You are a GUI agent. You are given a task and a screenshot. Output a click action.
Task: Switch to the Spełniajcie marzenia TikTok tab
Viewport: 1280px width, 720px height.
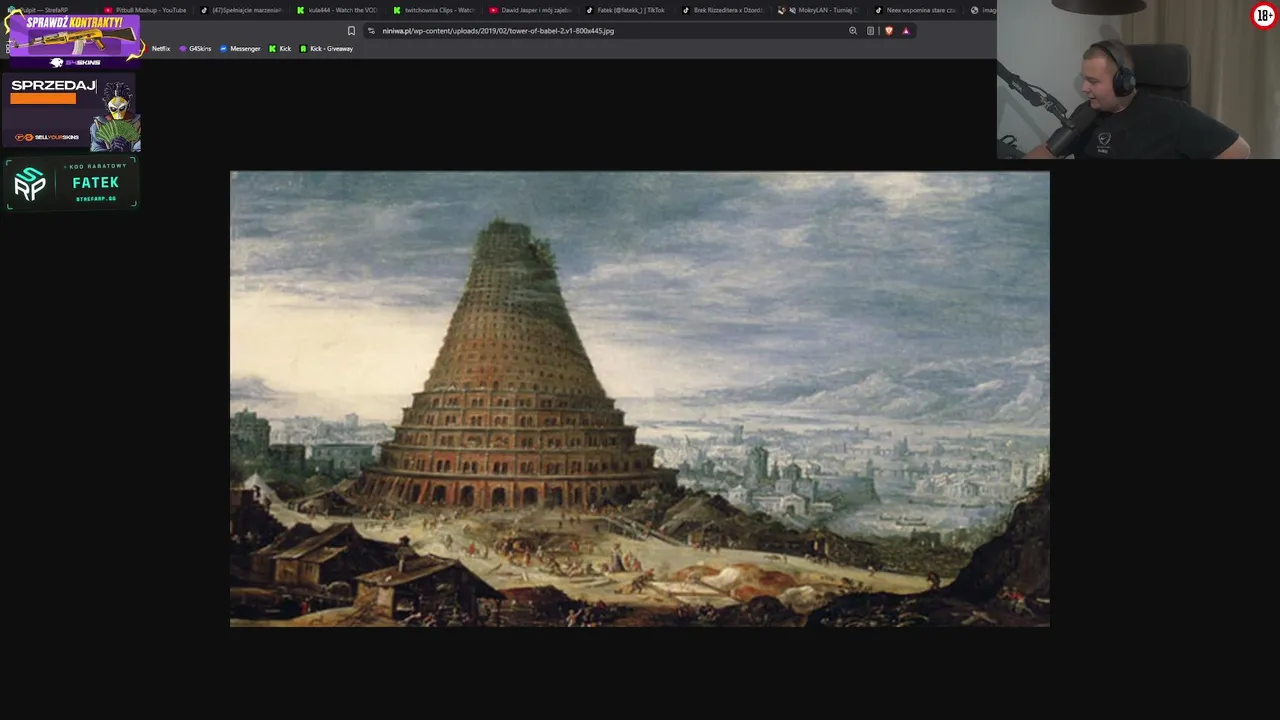(240, 10)
